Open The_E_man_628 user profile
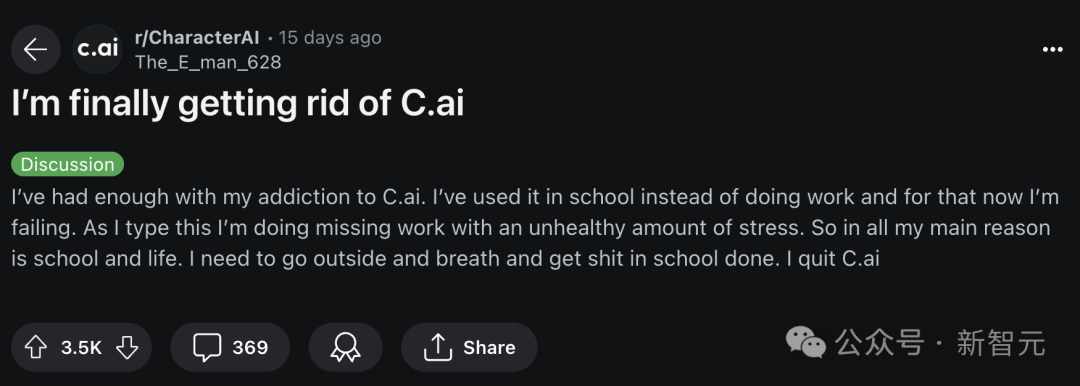 point(208,62)
